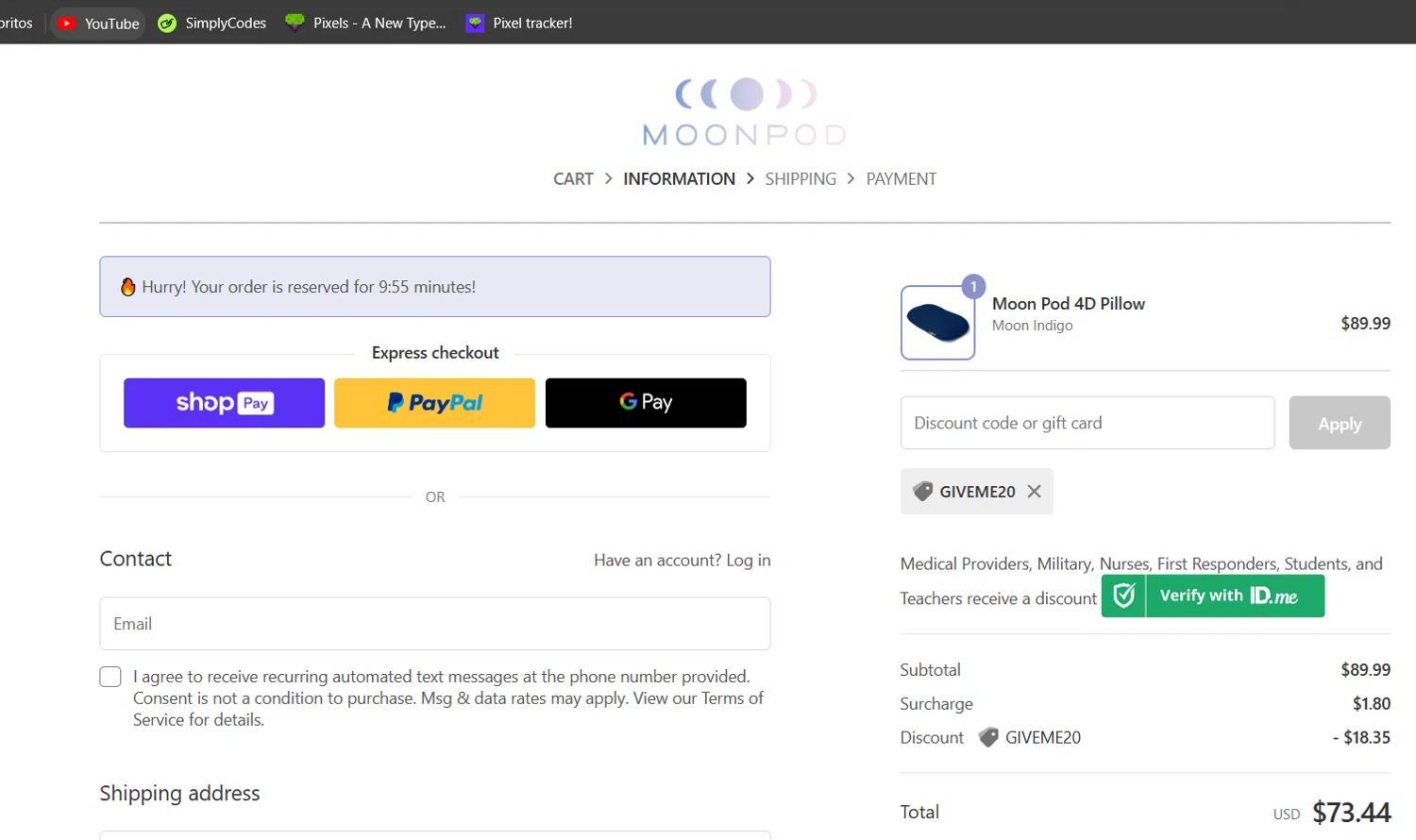1416x840 pixels.
Task: Click the Subtotal label
Action: (930, 669)
